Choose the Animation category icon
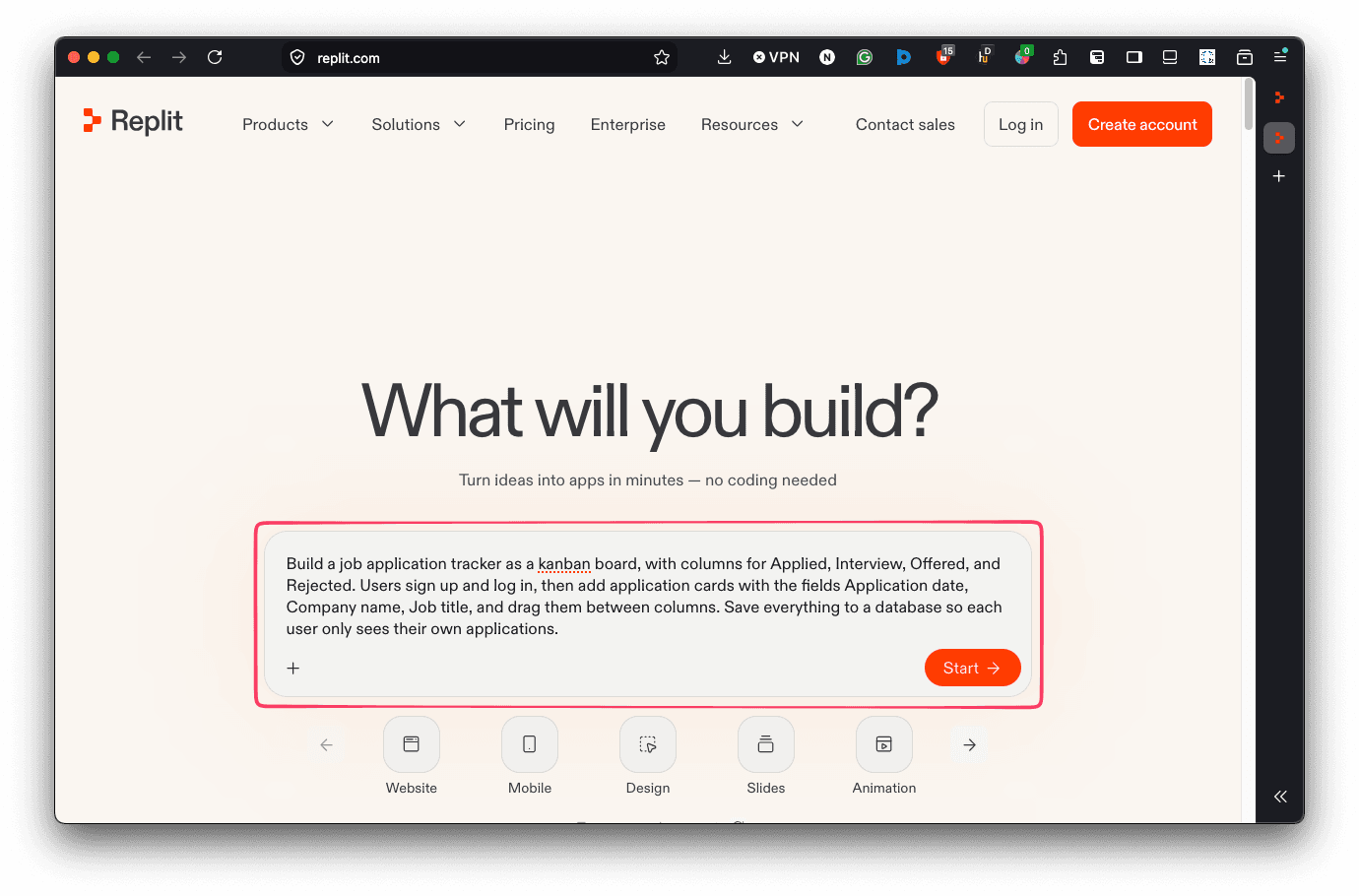 pyautogui.click(x=884, y=744)
